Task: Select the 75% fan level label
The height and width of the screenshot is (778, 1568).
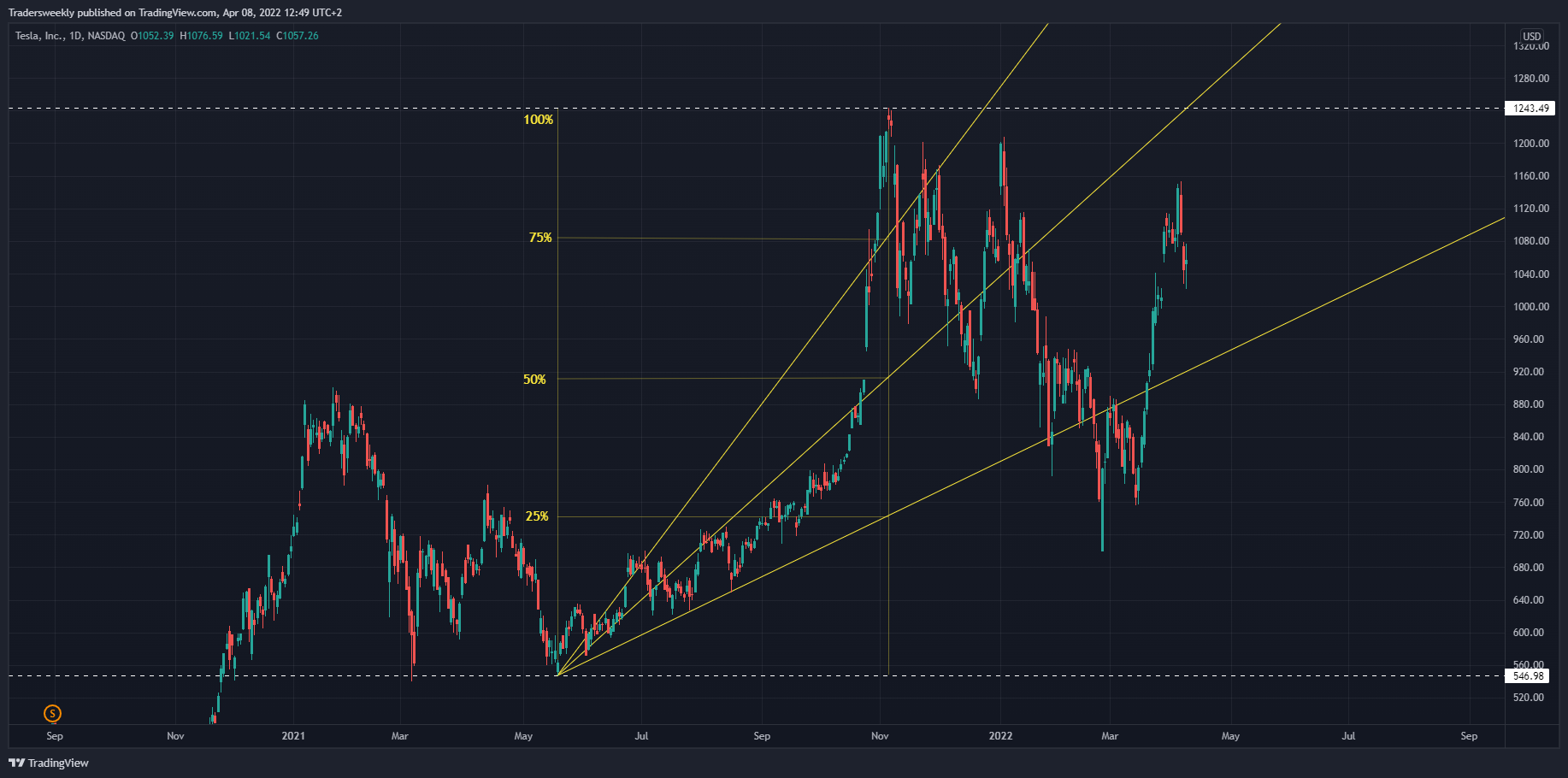Action: point(540,238)
